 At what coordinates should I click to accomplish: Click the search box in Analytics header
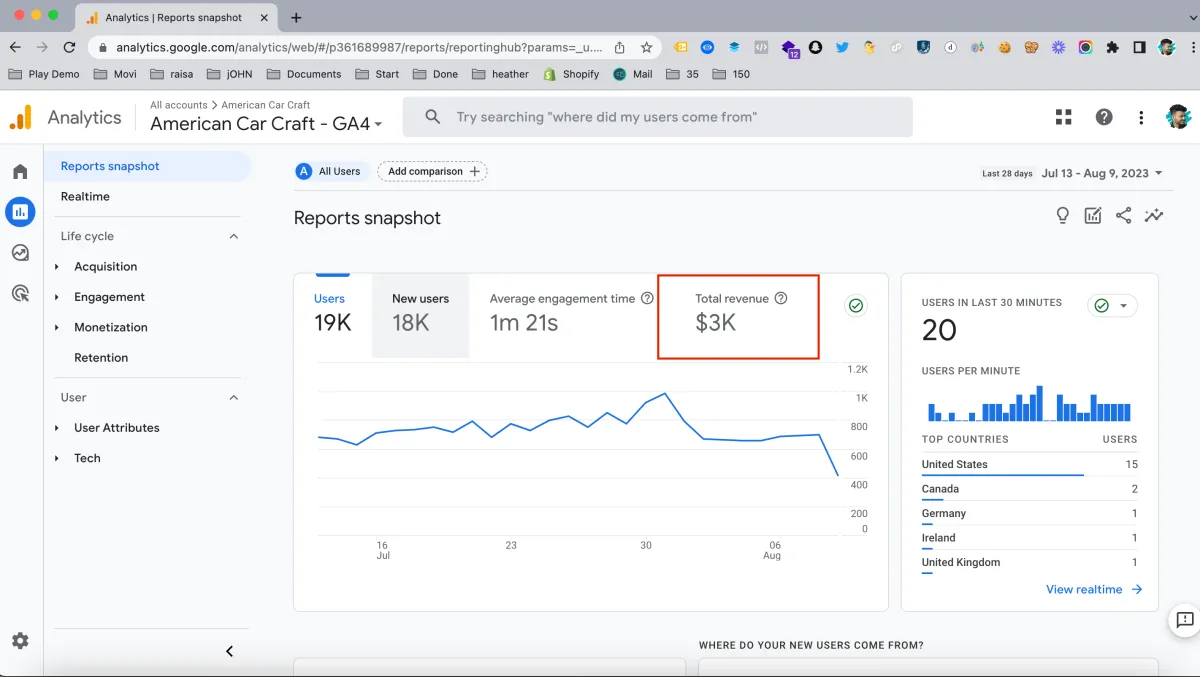(x=658, y=117)
